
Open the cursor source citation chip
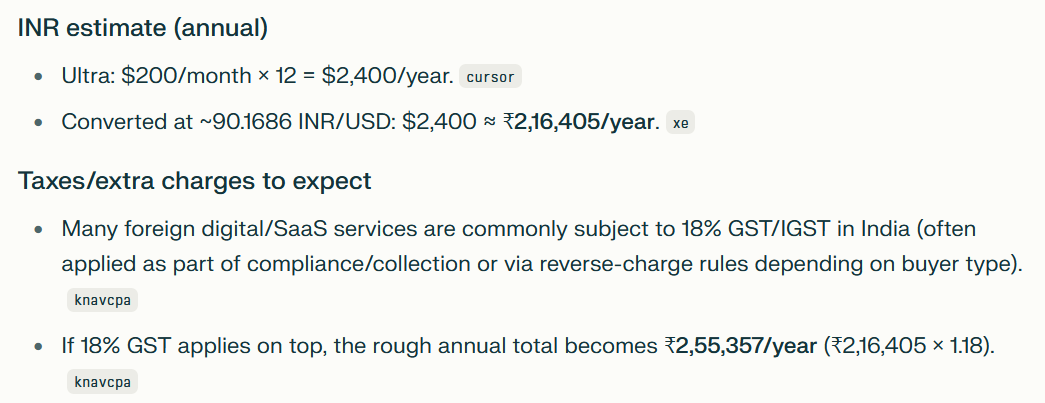[490, 76]
